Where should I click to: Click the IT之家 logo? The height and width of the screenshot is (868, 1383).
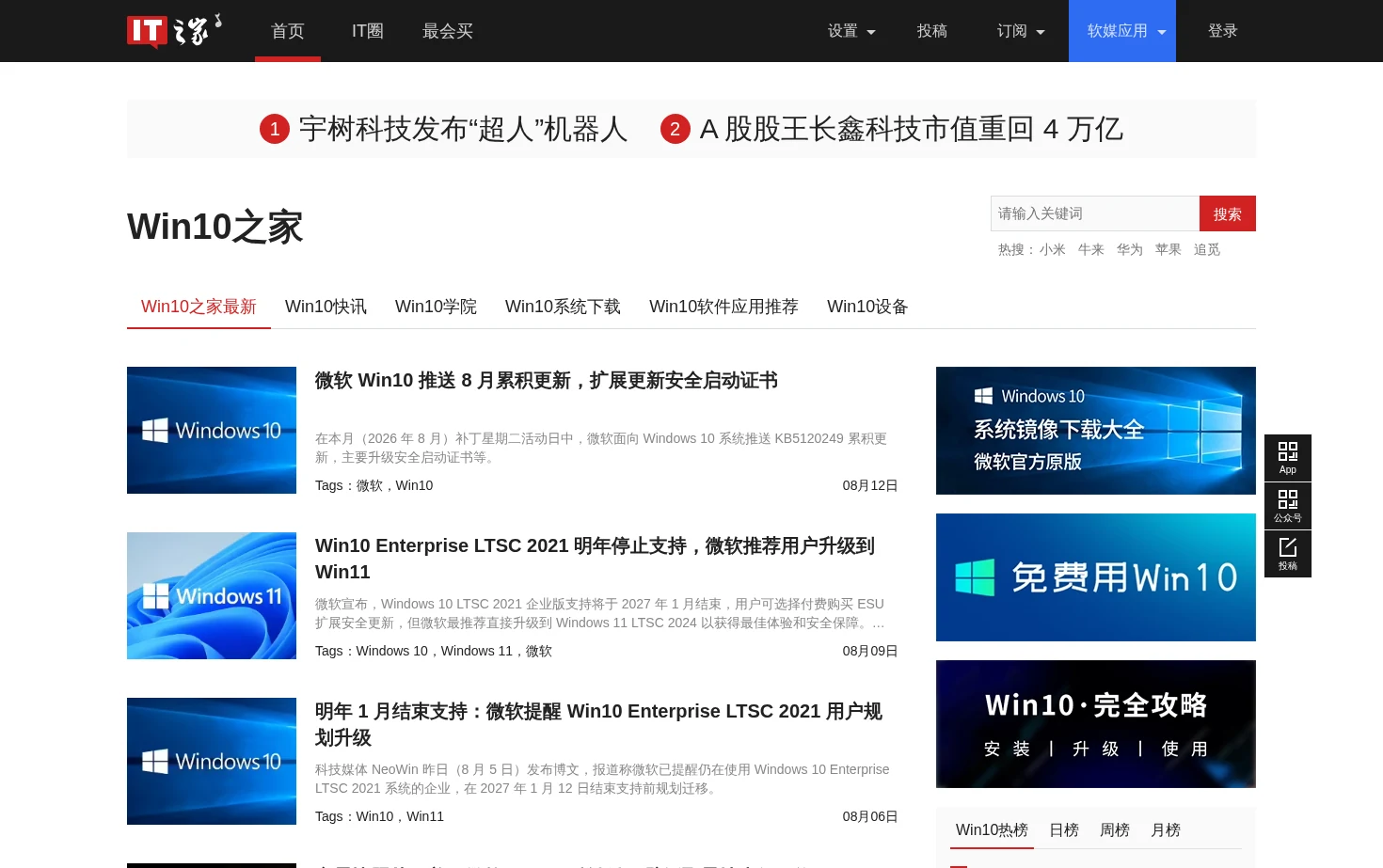175,30
